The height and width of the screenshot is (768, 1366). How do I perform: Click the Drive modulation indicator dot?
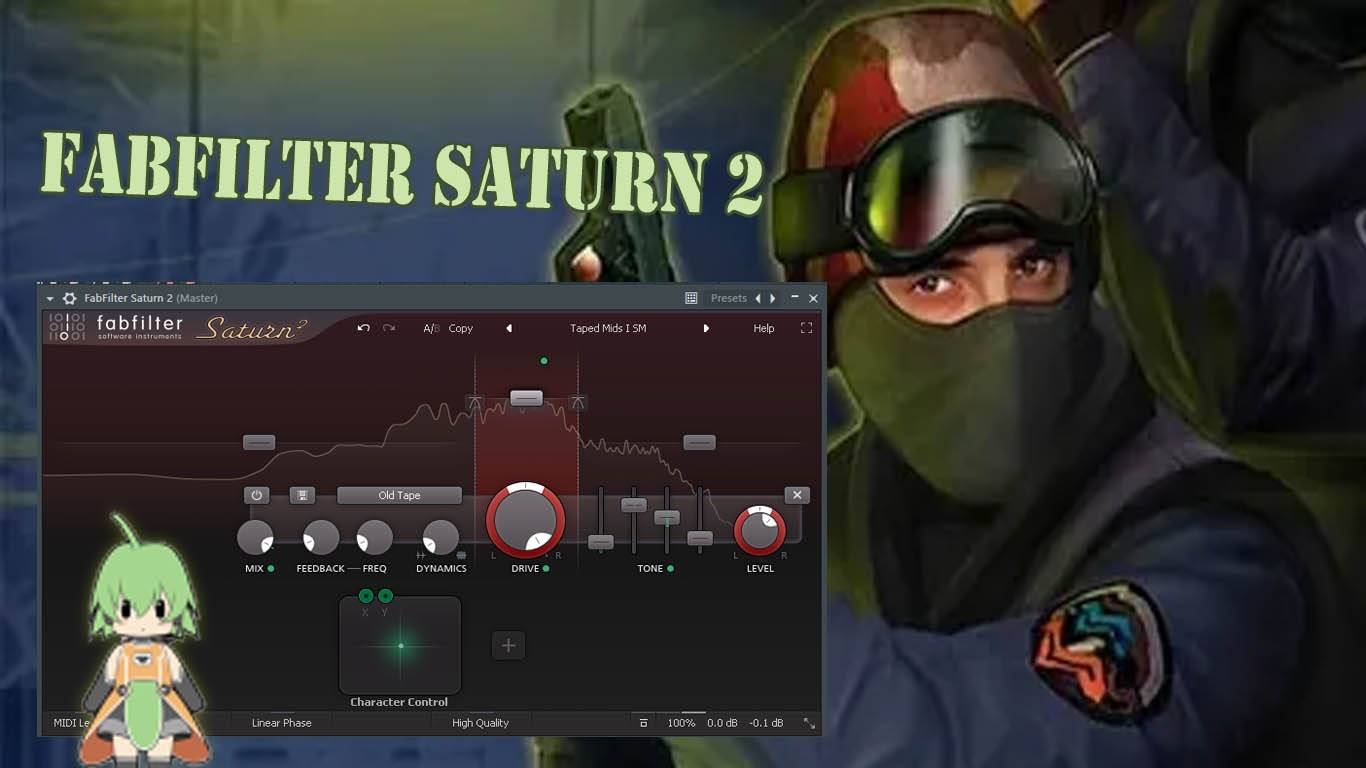546,569
